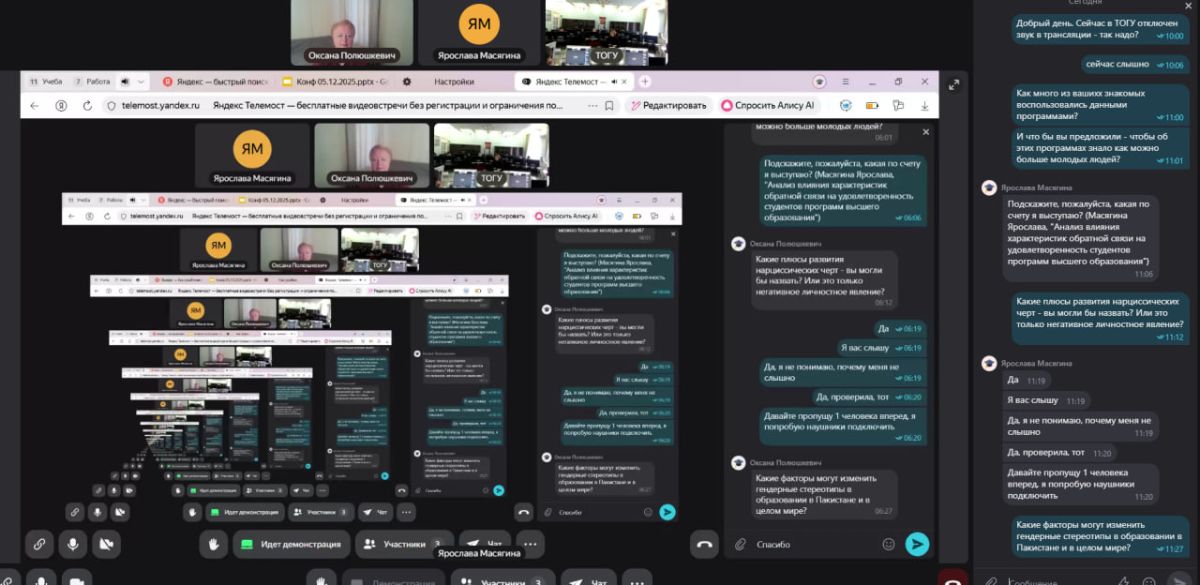Select ТОГУ video thumbnail at very top
Viewport: 1200px width, 585px height.
click(592, 32)
